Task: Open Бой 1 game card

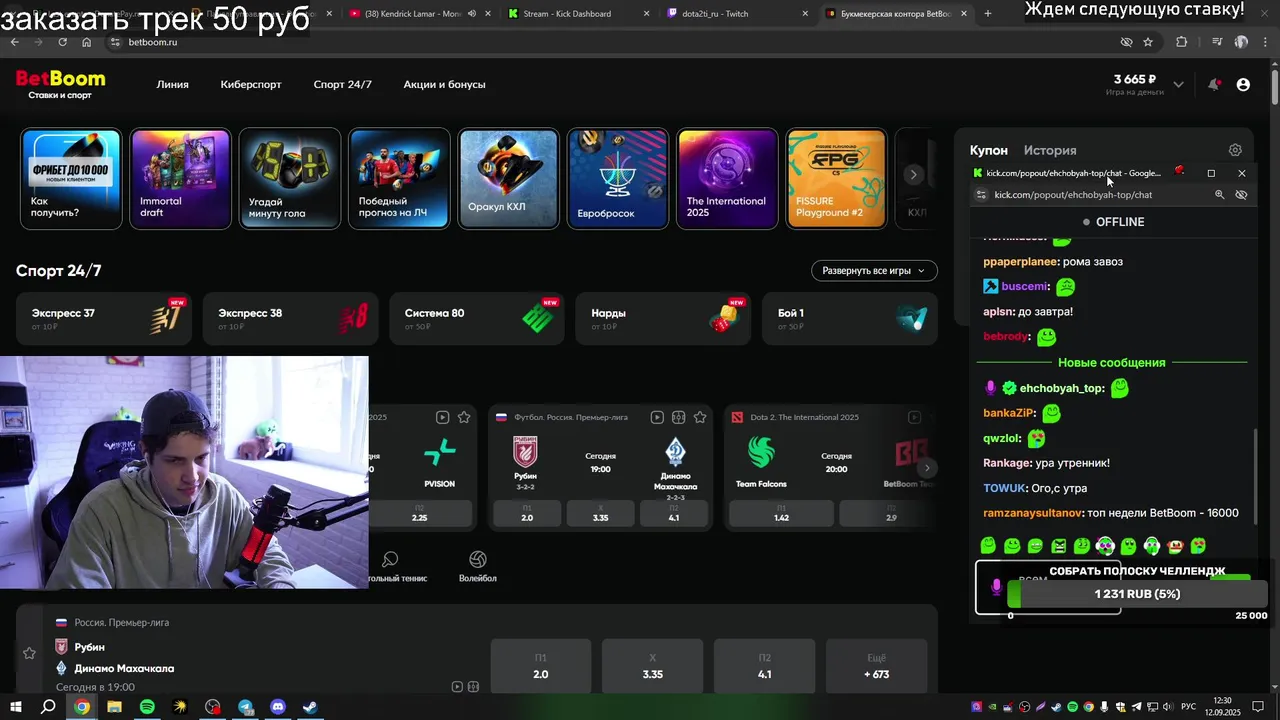Action: (850, 318)
